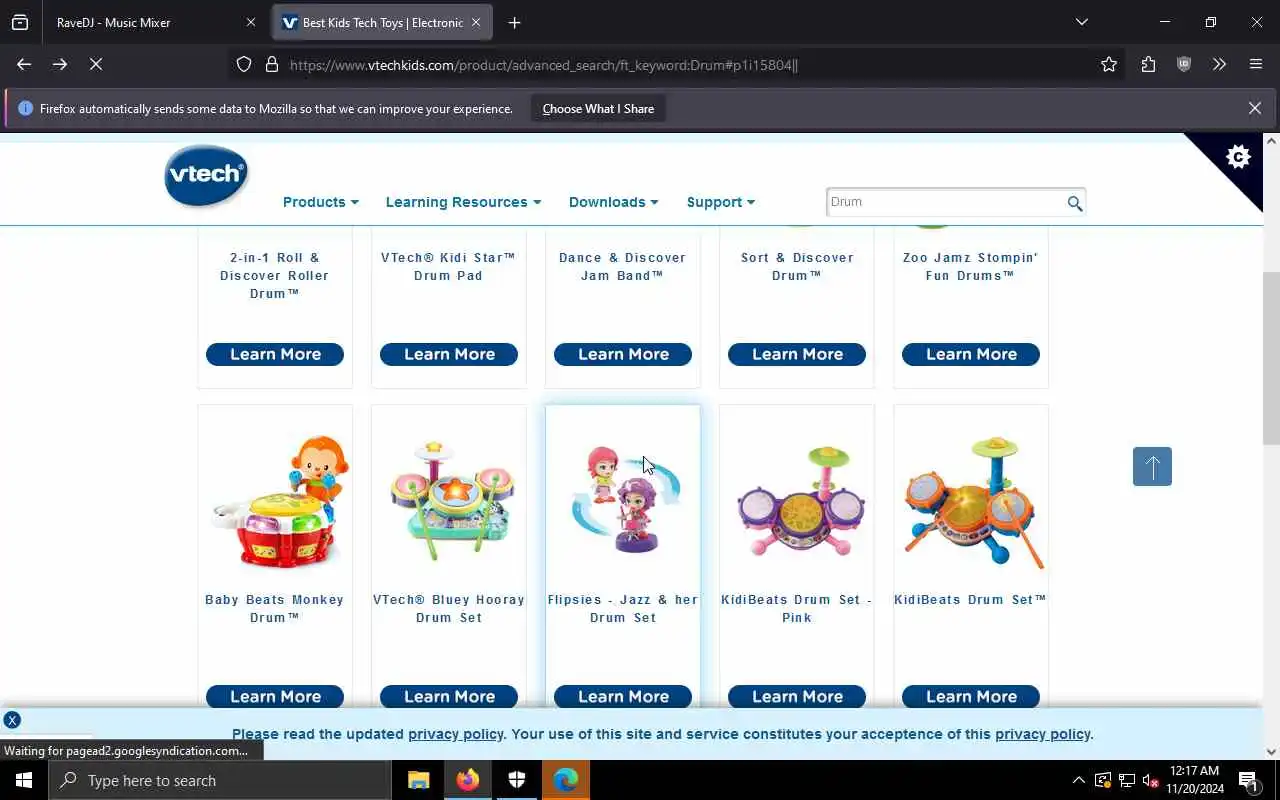Open the cookie settings gear icon

1238,157
